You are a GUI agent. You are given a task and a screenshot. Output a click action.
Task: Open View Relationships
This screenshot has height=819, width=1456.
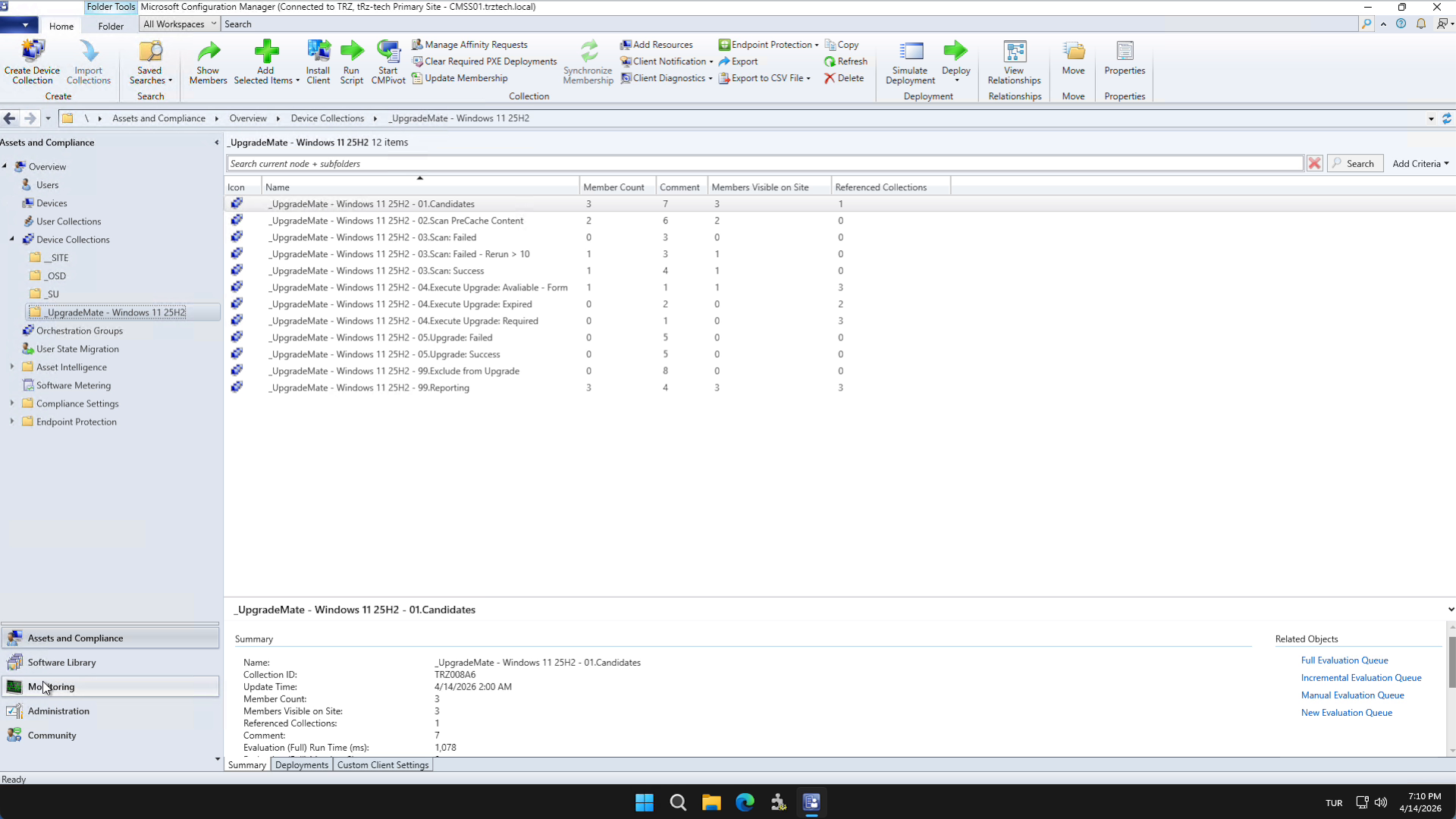coord(1014,61)
